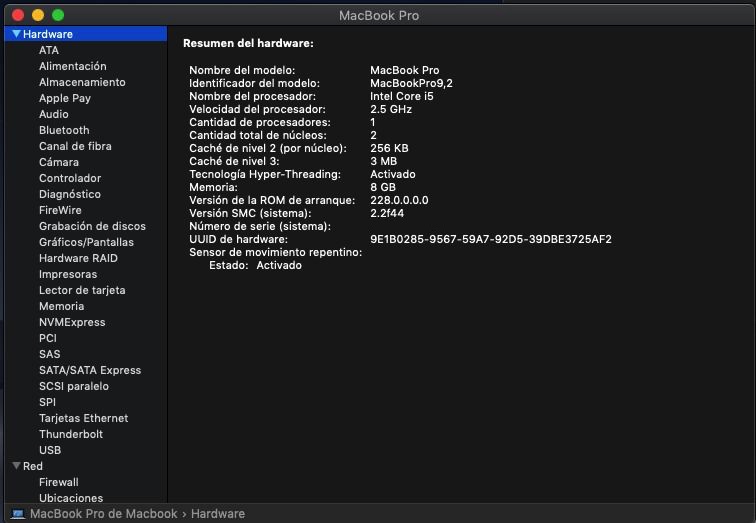Open the Controlador entry

pyautogui.click(x=70, y=178)
